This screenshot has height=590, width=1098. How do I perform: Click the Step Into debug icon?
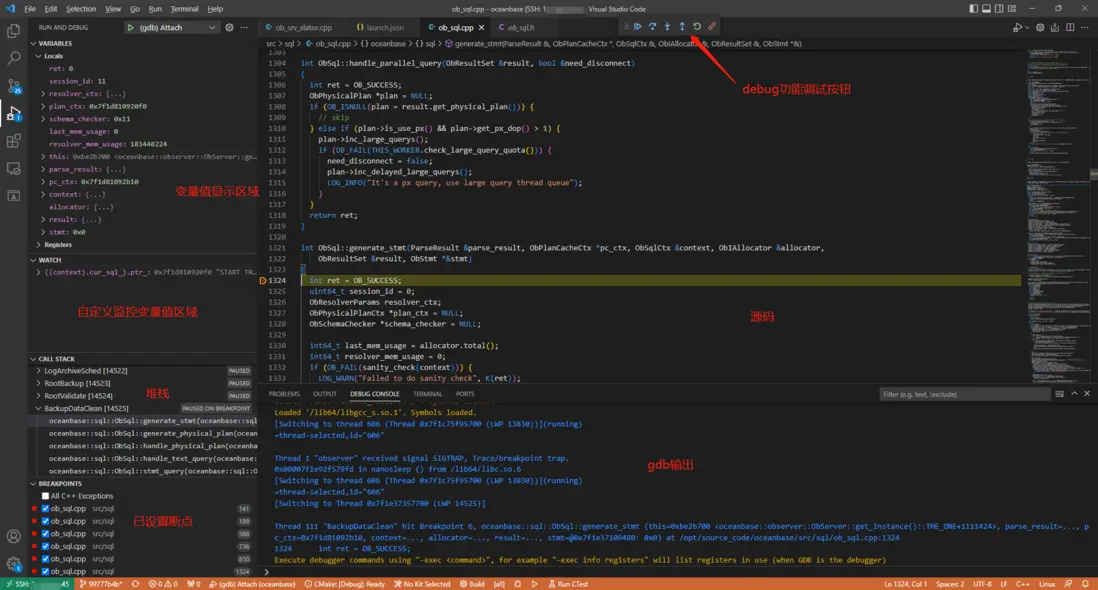(667, 27)
